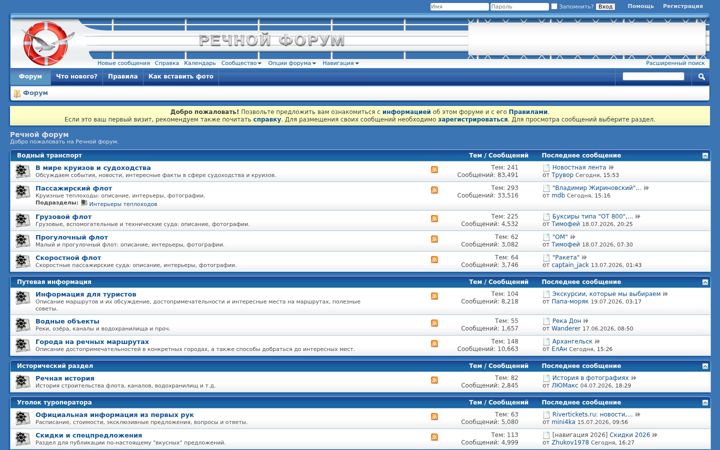Click the Тем: 241 count text
Viewport: 720px width, 450px height.
504,168
